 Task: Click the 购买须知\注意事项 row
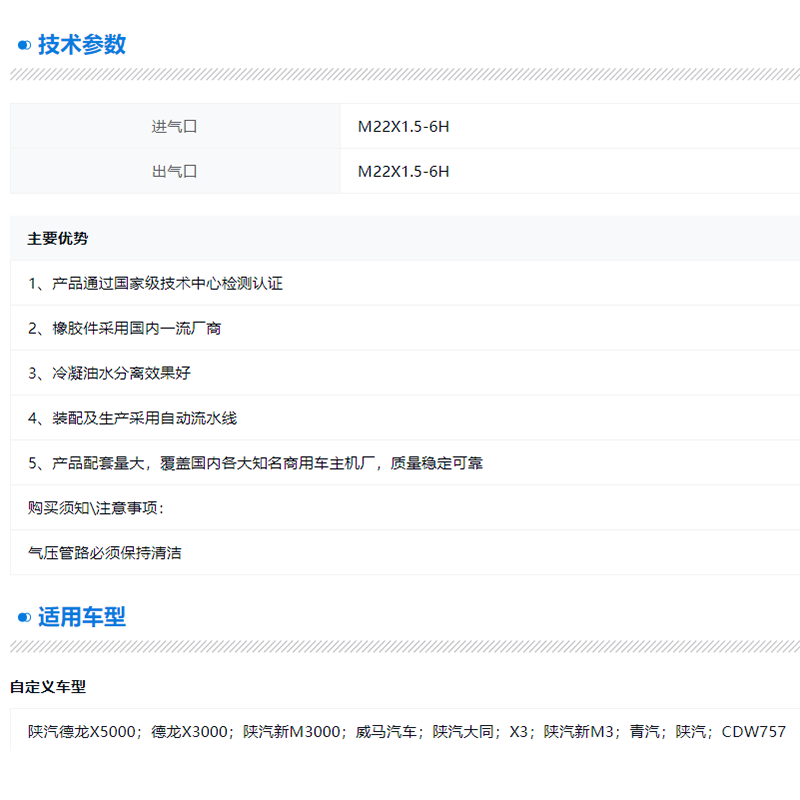click(96, 508)
